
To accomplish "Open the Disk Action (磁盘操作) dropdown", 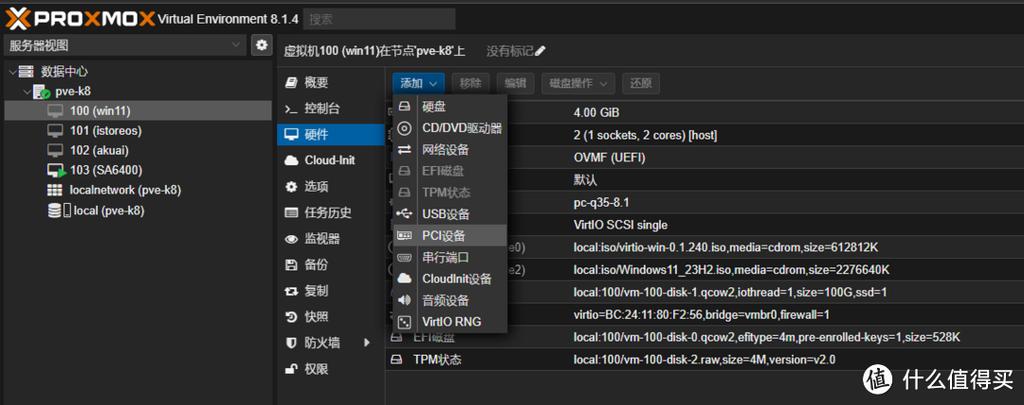I will coord(578,83).
